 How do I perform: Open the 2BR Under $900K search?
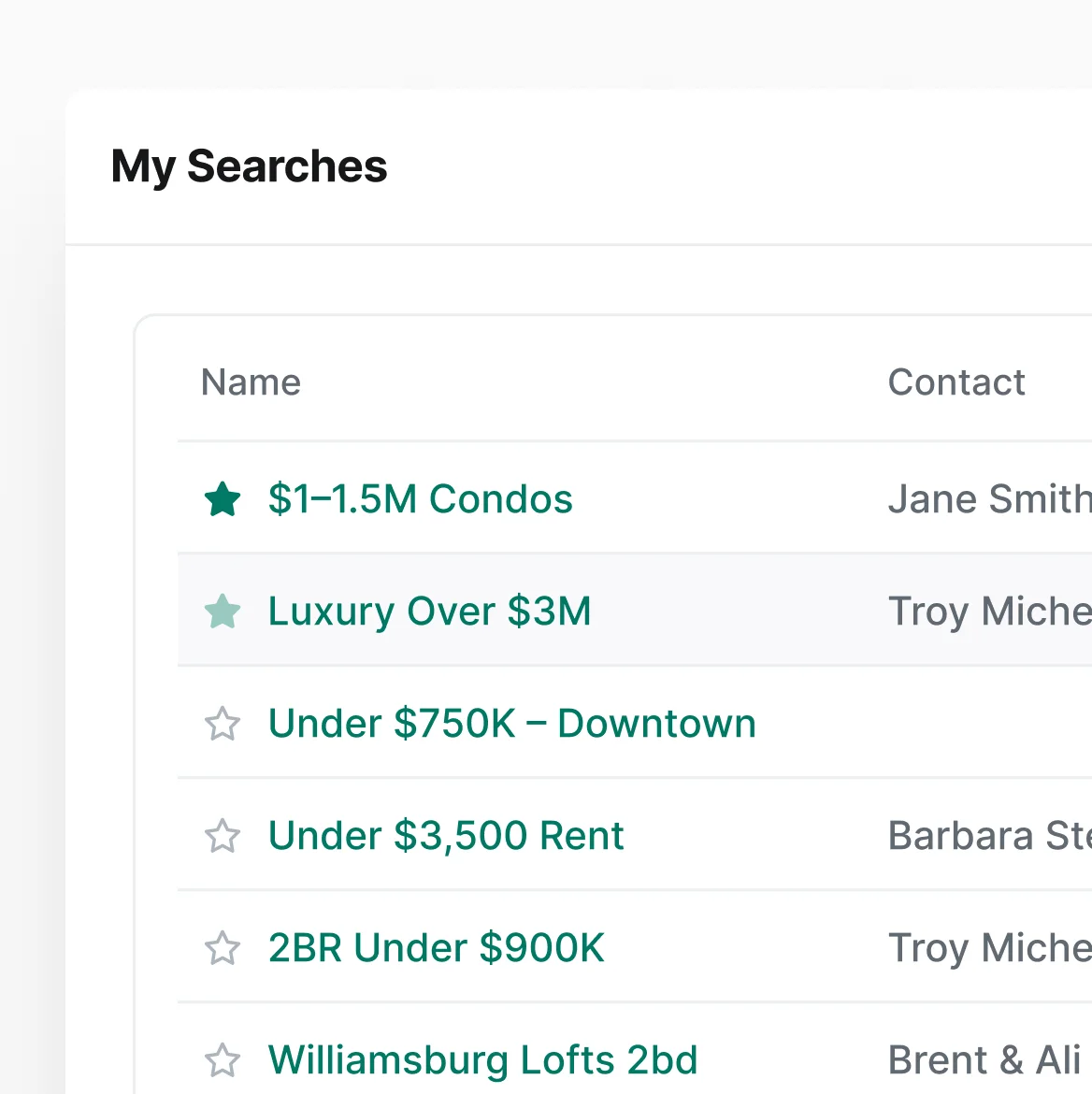click(436, 948)
